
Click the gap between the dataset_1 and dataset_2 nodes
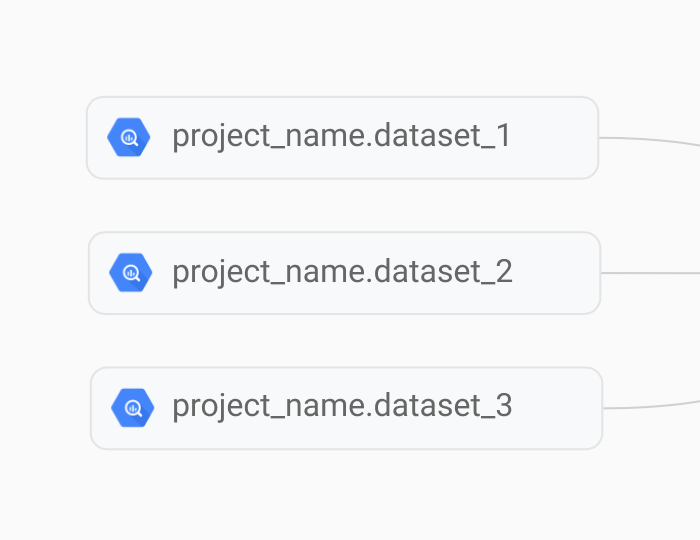coord(343,205)
